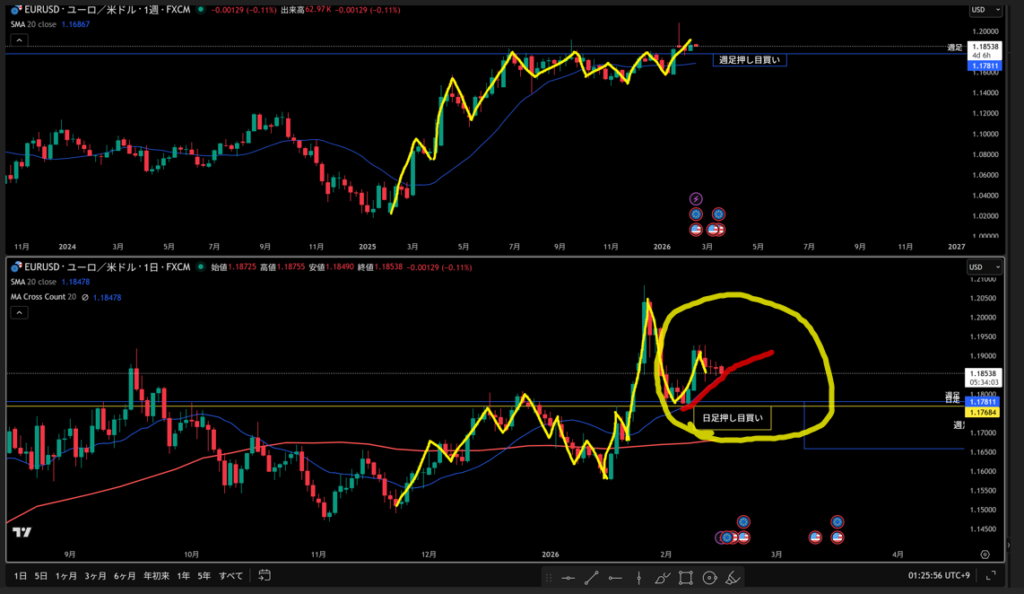Collapse the weekly chart indicator legend
Viewport: 1024px width, 594px height.
click(20, 41)
